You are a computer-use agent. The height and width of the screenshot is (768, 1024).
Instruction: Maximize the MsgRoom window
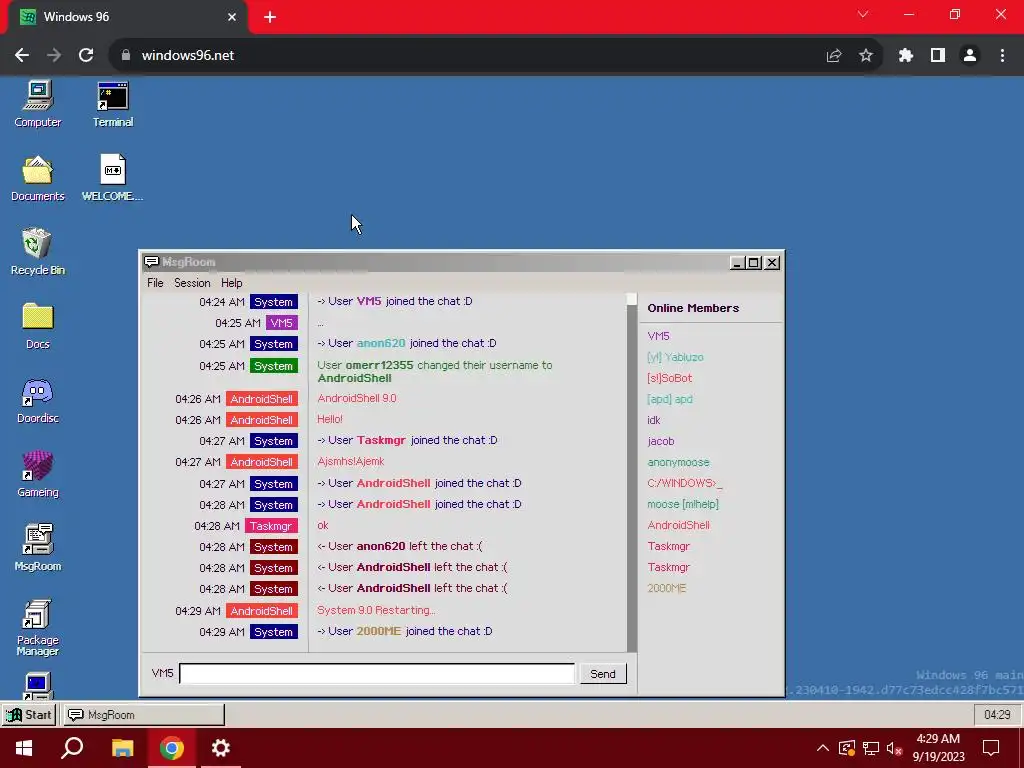754,263
